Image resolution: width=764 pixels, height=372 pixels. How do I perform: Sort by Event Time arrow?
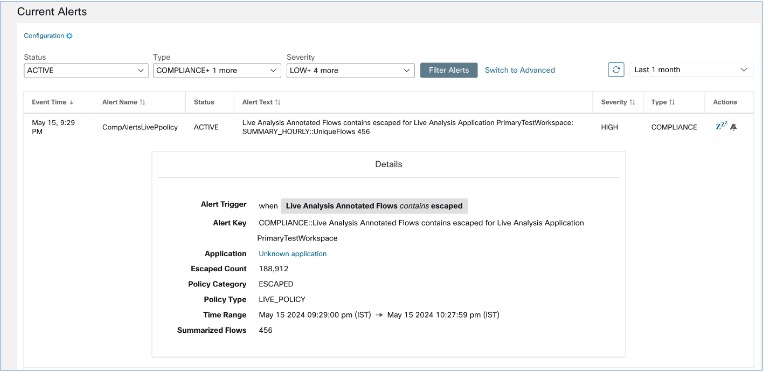point(72,102)
